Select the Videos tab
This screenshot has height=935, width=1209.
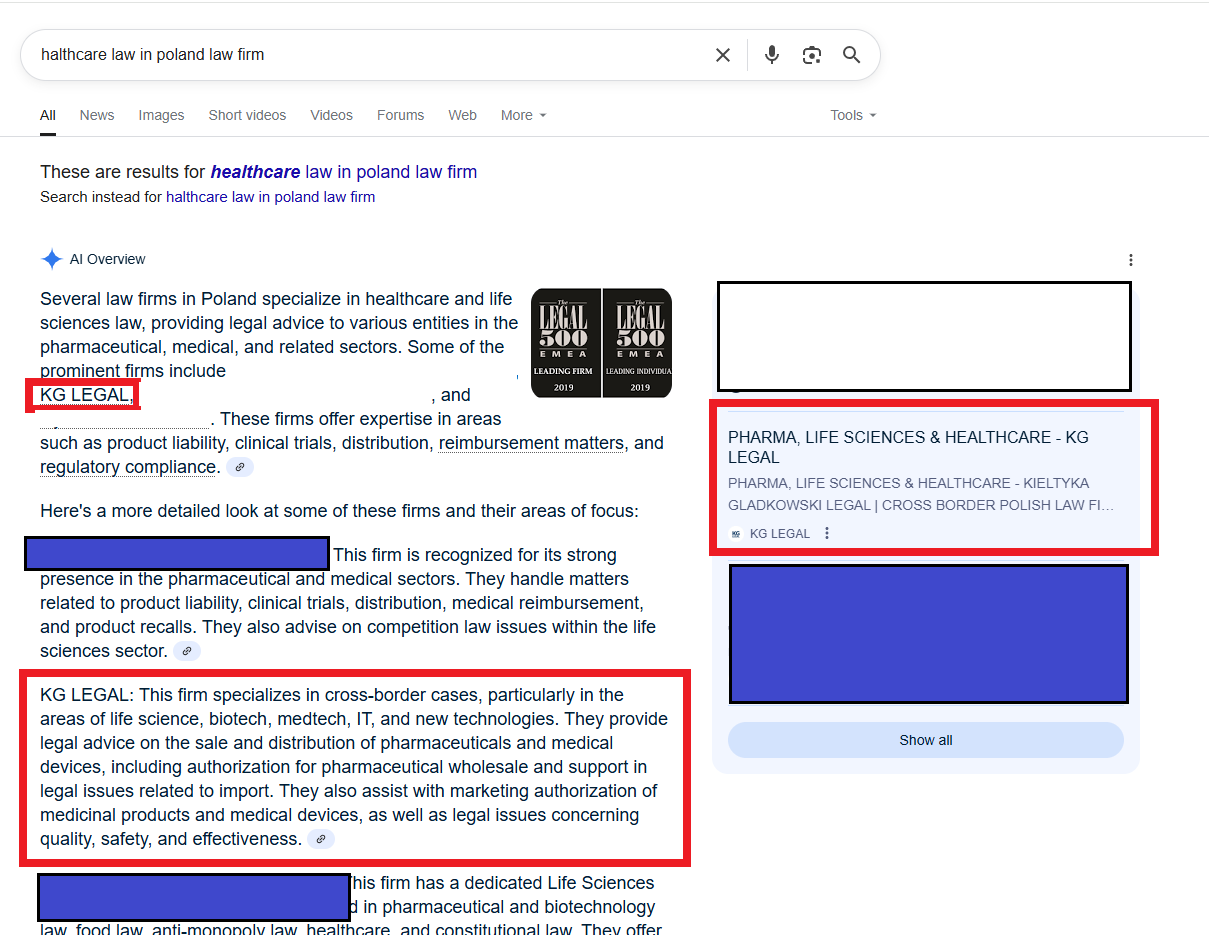[331, 115]
